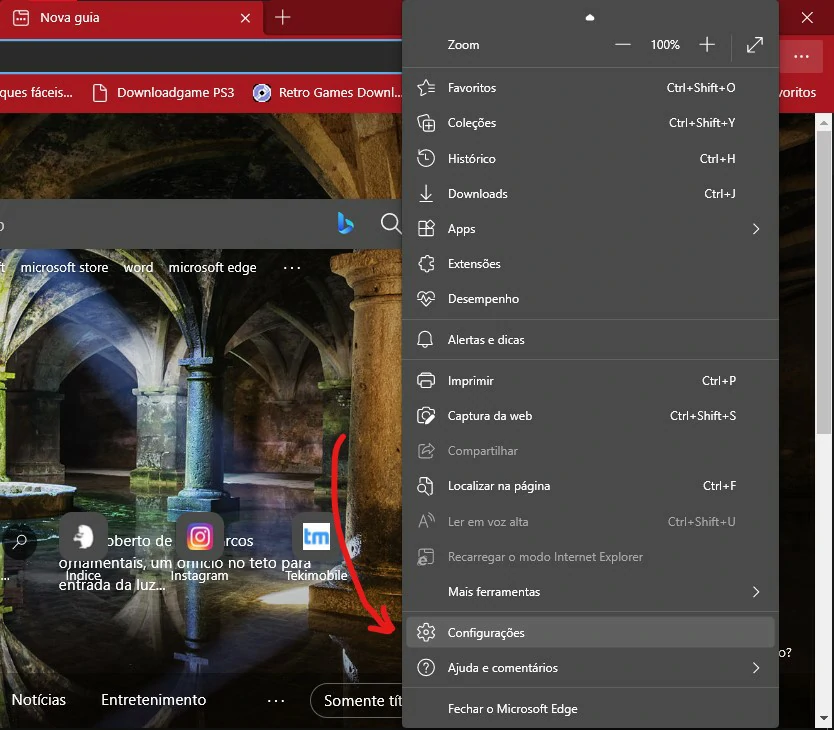This screenshot has width=834, height=730.
Task: Expand the Ajuda e comentários submenu arrow
Action: [756, 667]
